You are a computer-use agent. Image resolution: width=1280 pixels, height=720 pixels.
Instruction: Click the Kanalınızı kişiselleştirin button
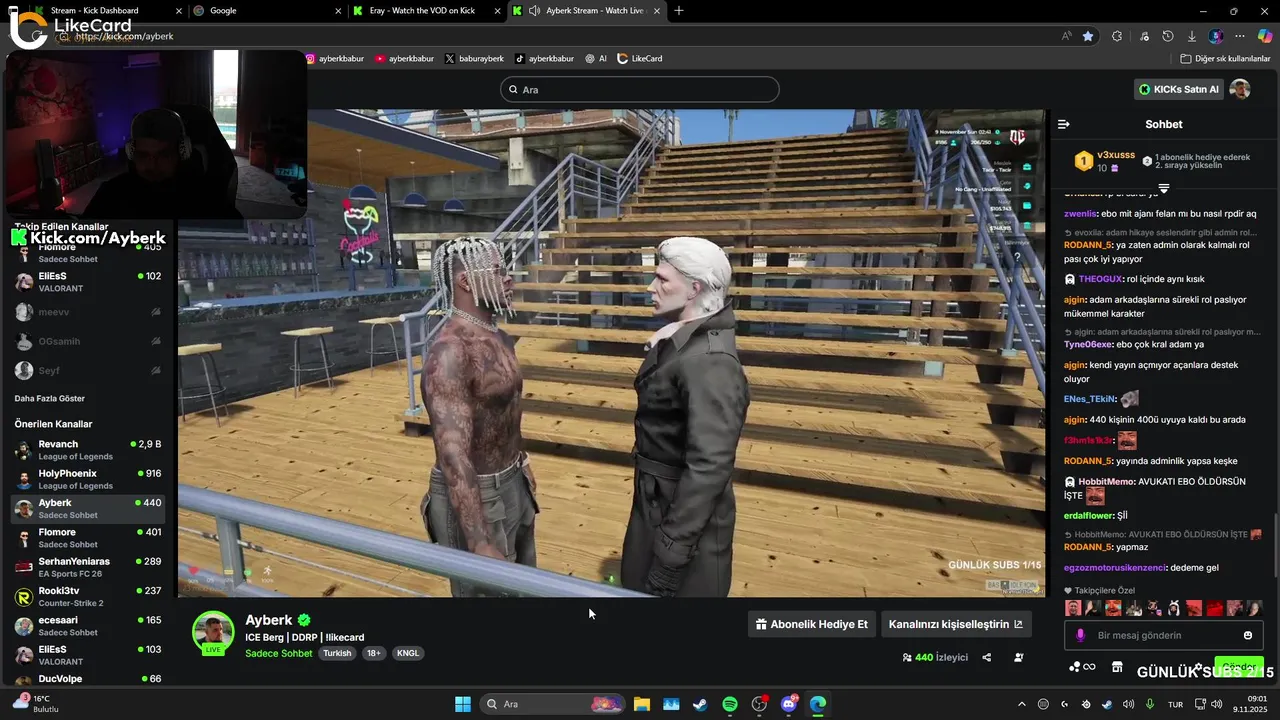[x=956, y=624]
